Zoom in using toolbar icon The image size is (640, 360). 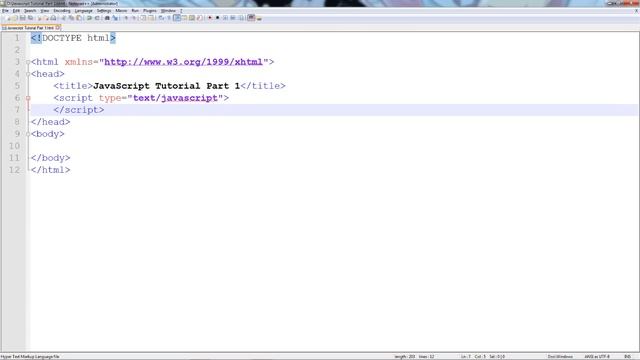tap(126, 18)
